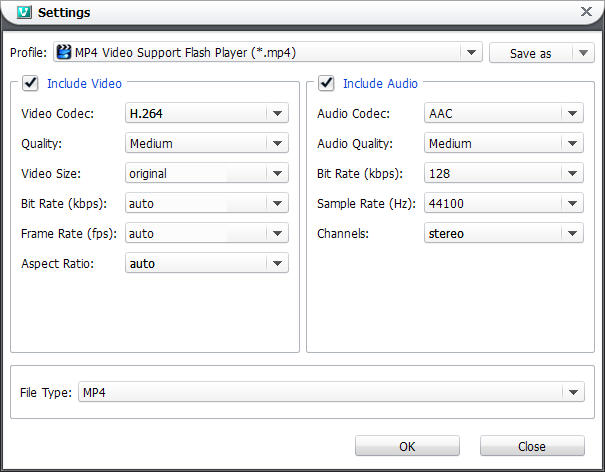Click the Save as button

pyautogui.click(x=531, y=53)
